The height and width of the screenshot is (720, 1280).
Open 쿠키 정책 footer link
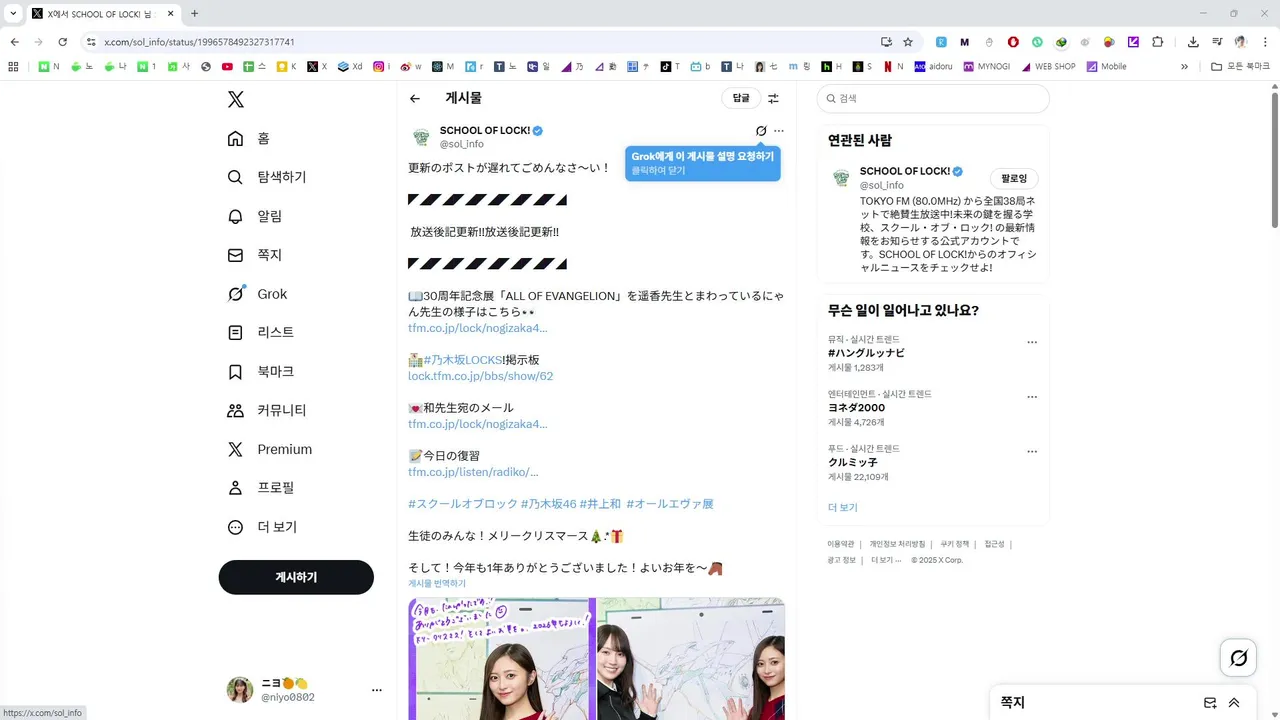tap(954, 544)
